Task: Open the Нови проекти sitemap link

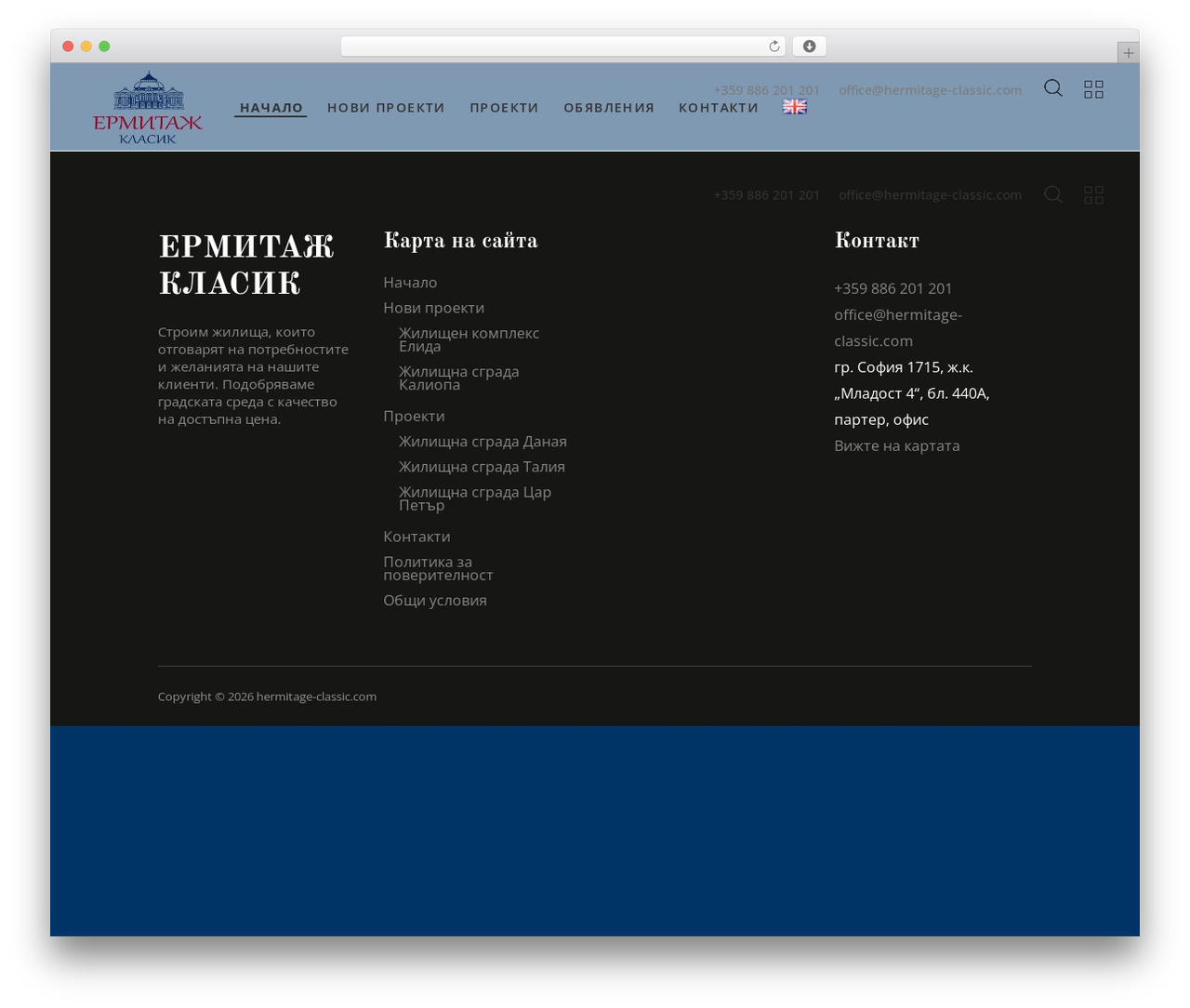Action: coord(433,308)
